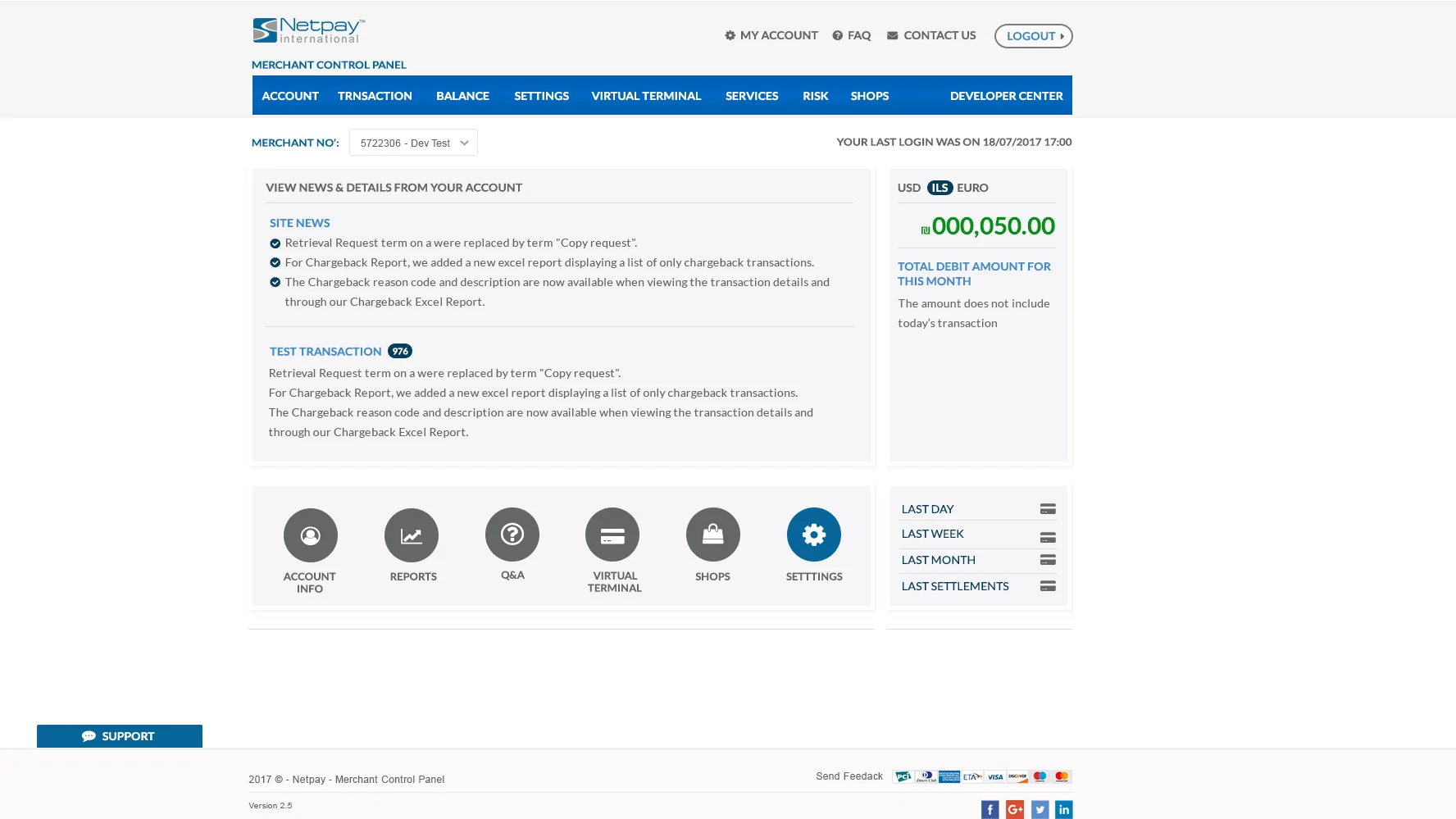This screenshot has height=819, width=1456.
Task: Click the card icon beside Last Settlements
Action: pyautogui.click(x=1048, y=586)
